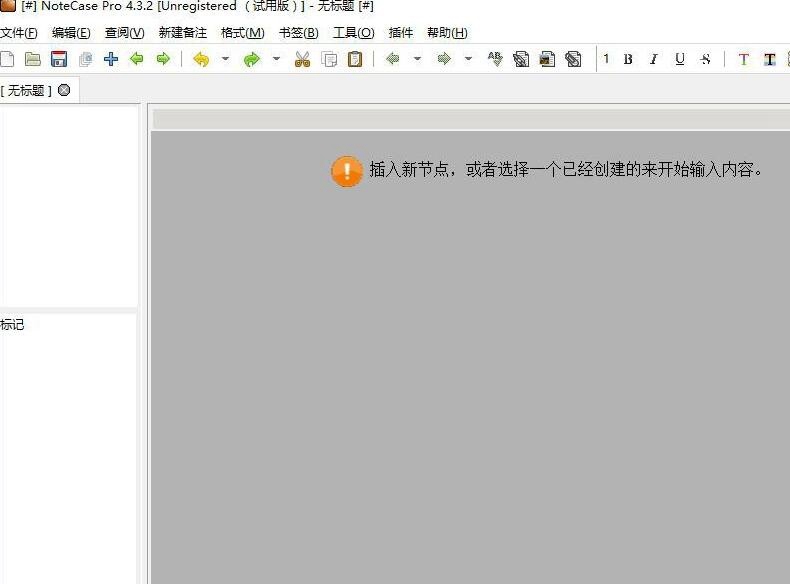
Task: Set text background color with highlighted T
Action: tap(769, 59)
